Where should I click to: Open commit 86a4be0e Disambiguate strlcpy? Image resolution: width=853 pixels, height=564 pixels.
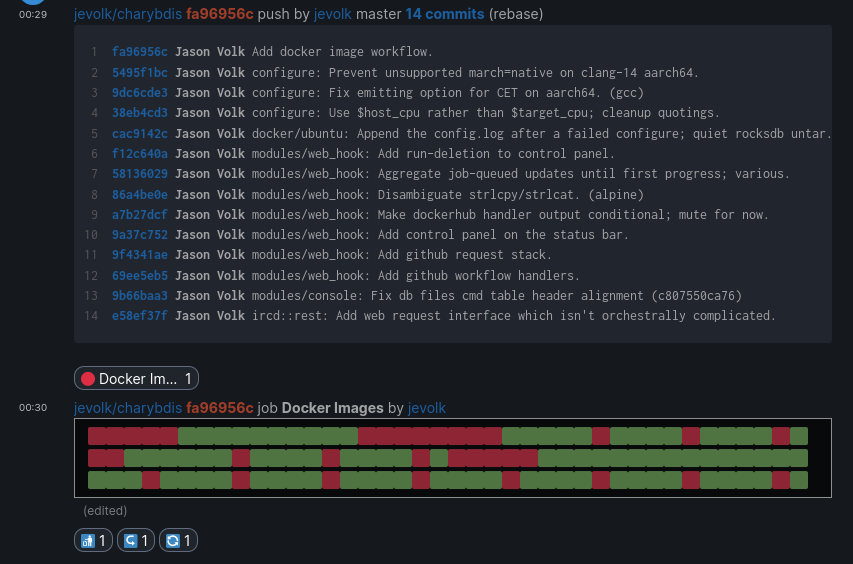[x=140, y=194]
